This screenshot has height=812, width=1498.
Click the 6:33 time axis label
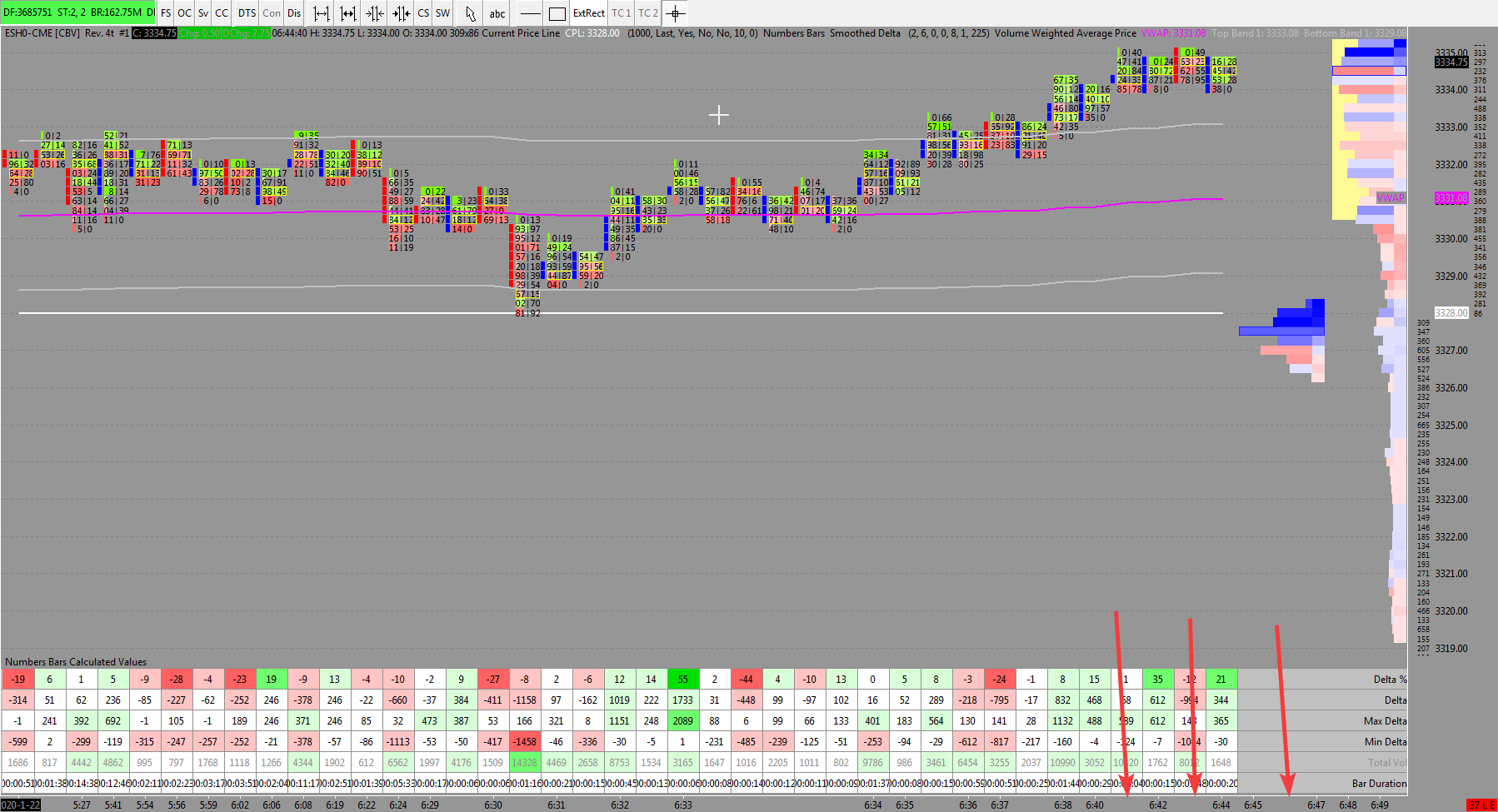click(683, 805)
